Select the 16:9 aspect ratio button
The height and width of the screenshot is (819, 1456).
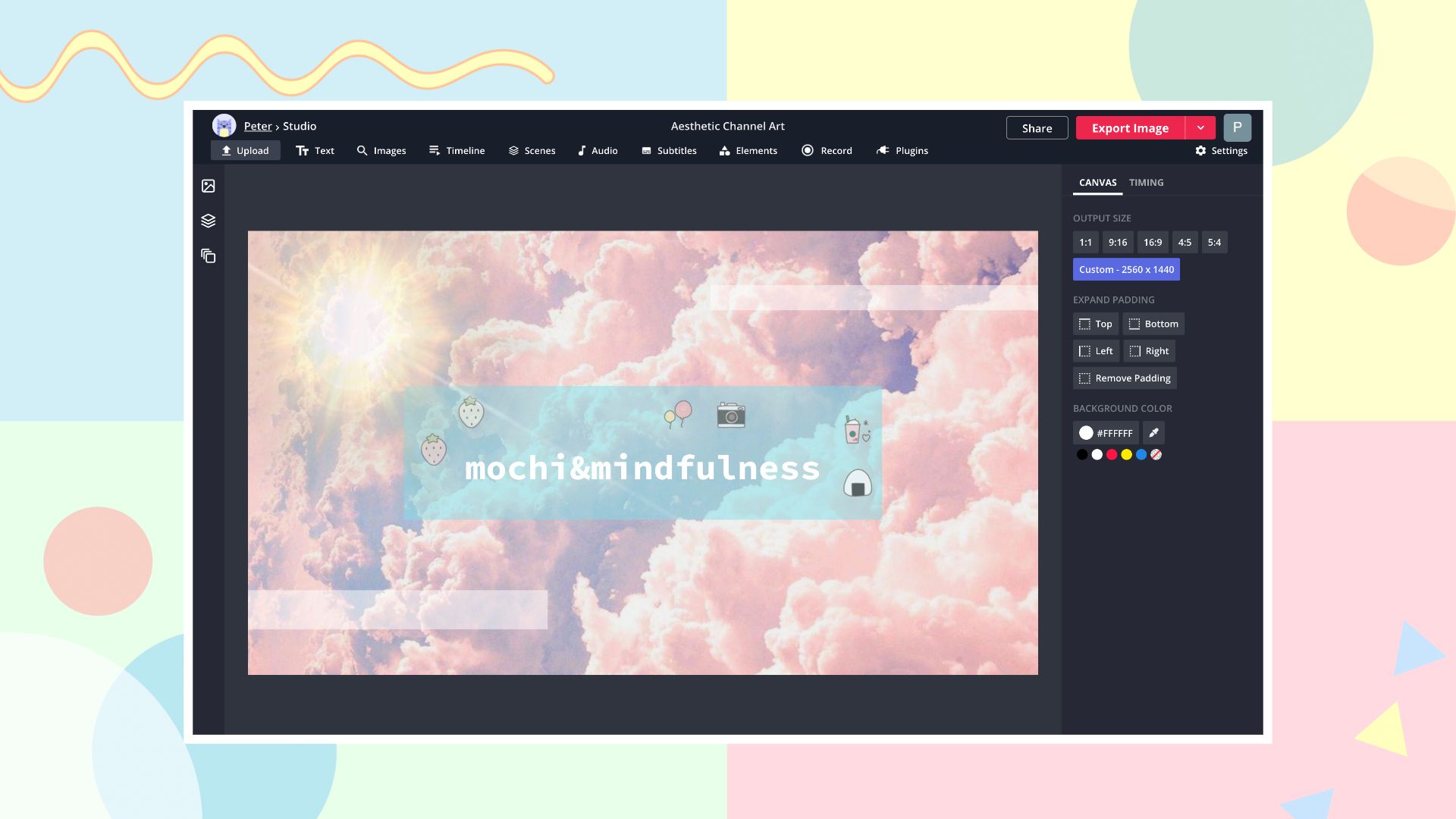click(x=1152, y=242)
